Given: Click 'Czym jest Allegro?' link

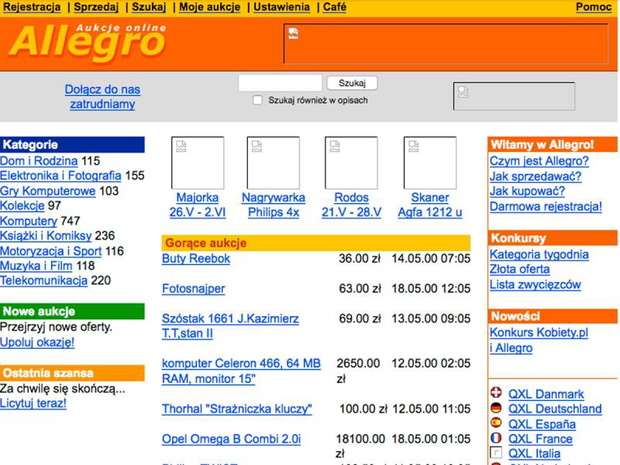Looking at the screenshot, I should pos(539,161).
